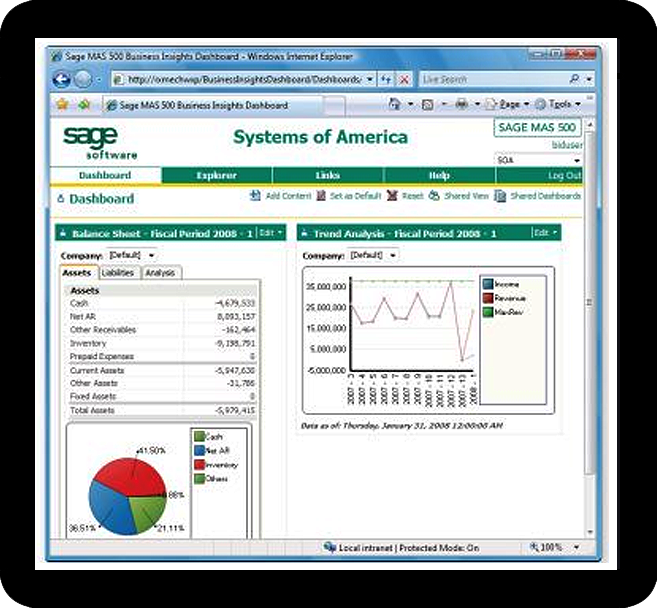Click the browser Home icon
Screen dimensions: 657x608
[395, 104]
